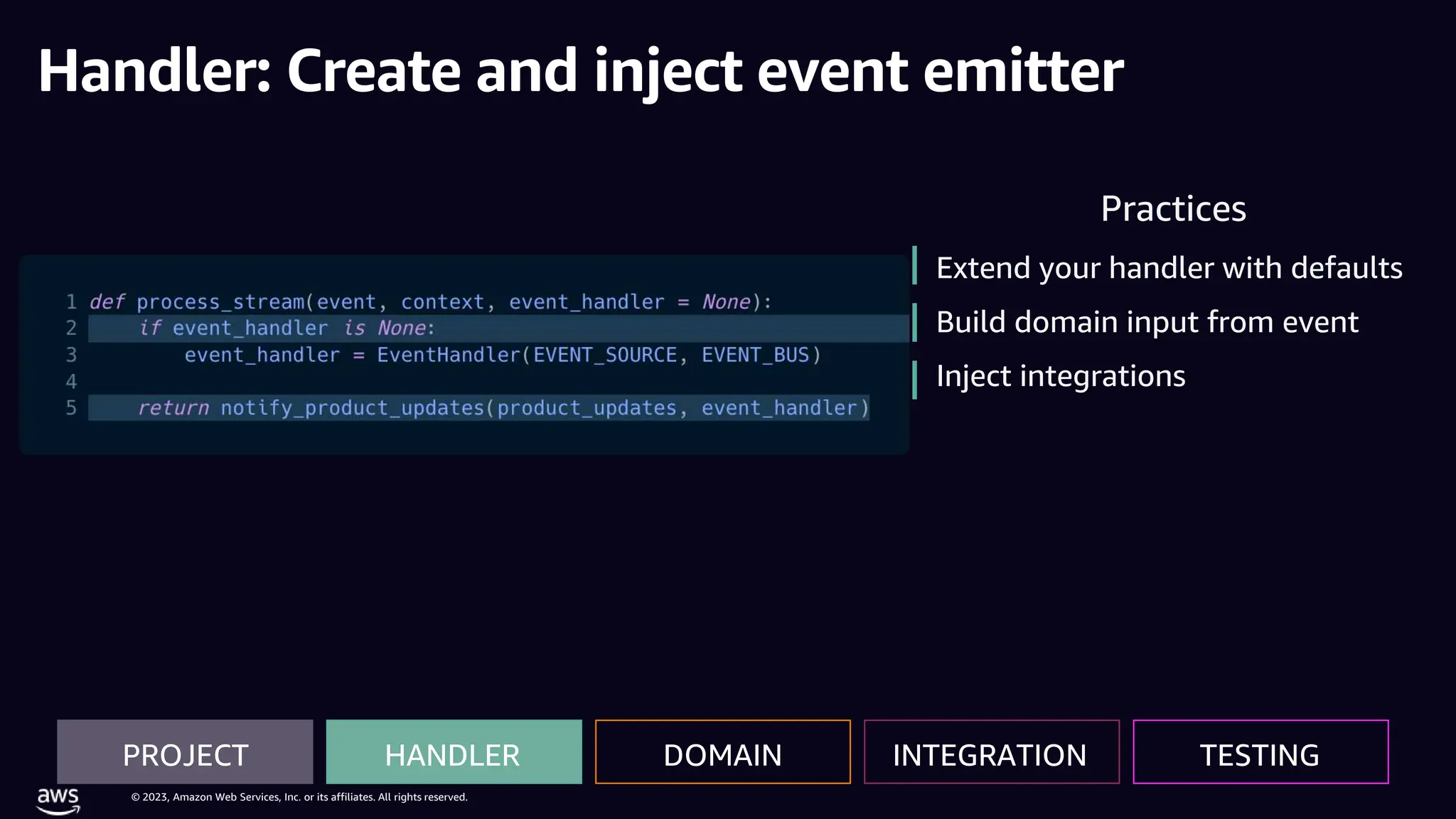The image size is (1456, 819).
Task: Click 'Build domain input from event'
Action: (1147, 322)
